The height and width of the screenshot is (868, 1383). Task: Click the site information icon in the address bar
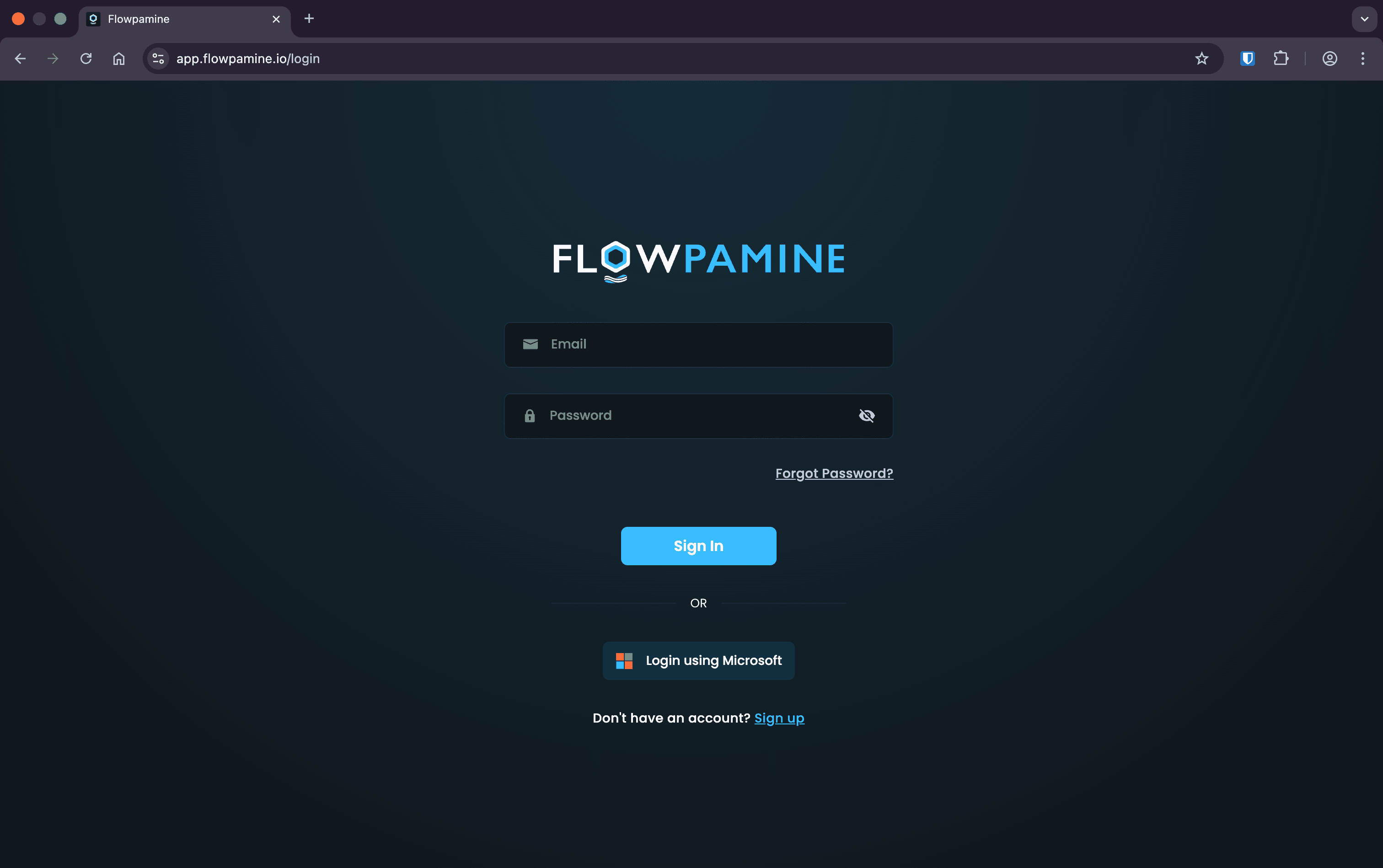pos(157,58)
